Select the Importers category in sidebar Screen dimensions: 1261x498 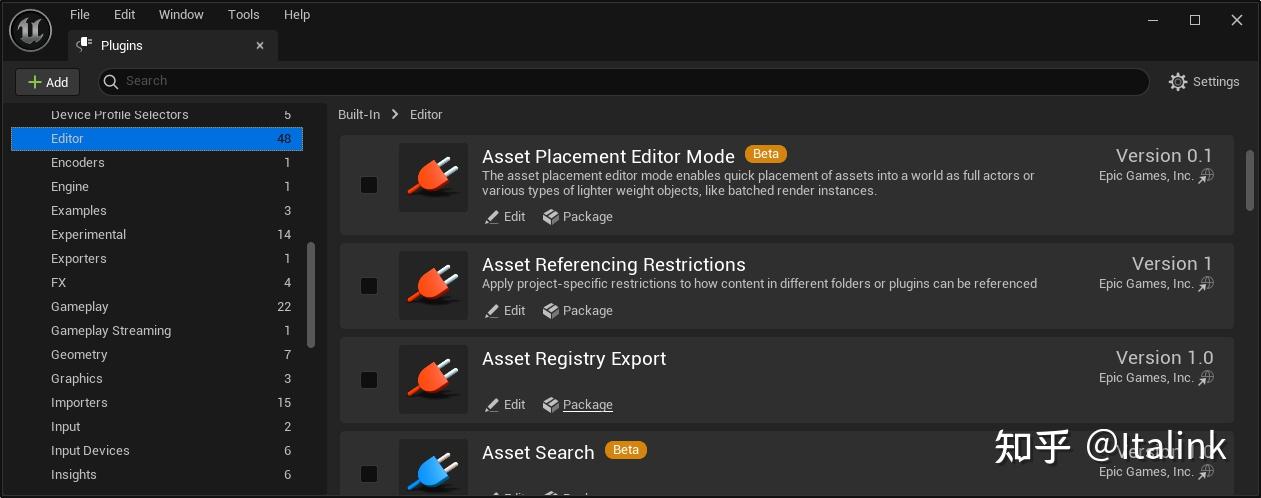(79, 403)
